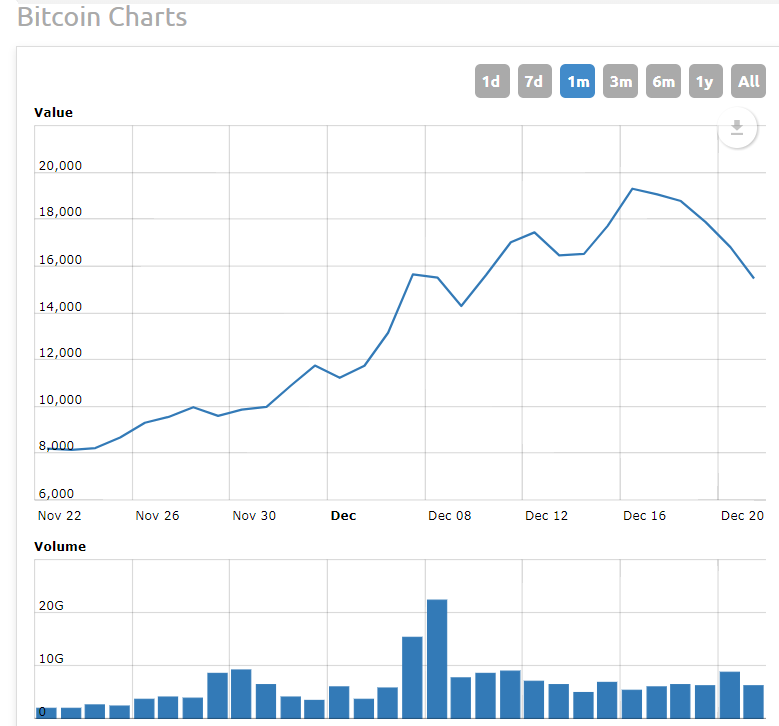The image size is (779, 726).
Task: Click the price line peak near Dec 16
Action: pos(632,189)
